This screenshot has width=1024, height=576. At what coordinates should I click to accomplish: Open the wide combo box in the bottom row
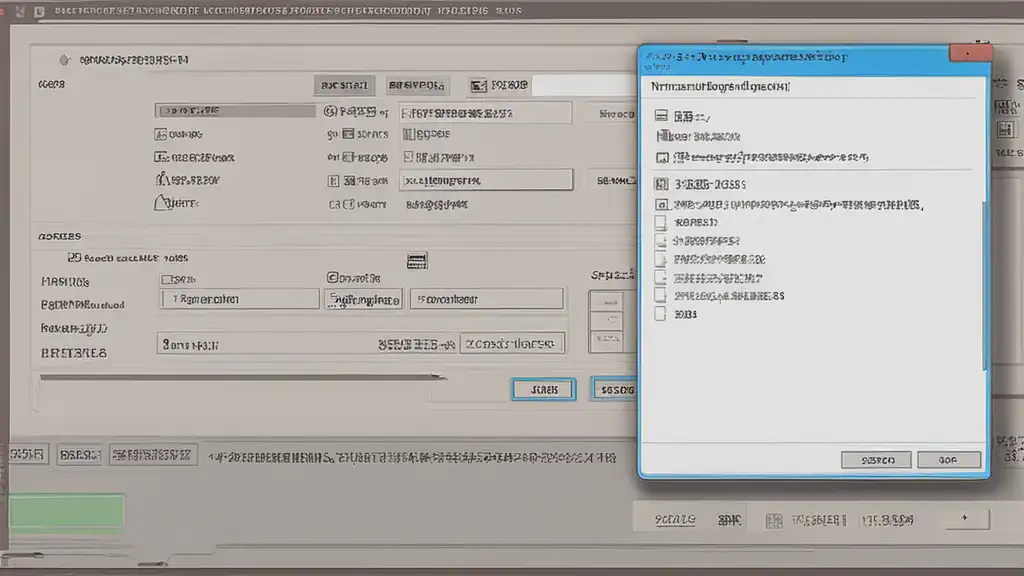(x=360, y=344)
